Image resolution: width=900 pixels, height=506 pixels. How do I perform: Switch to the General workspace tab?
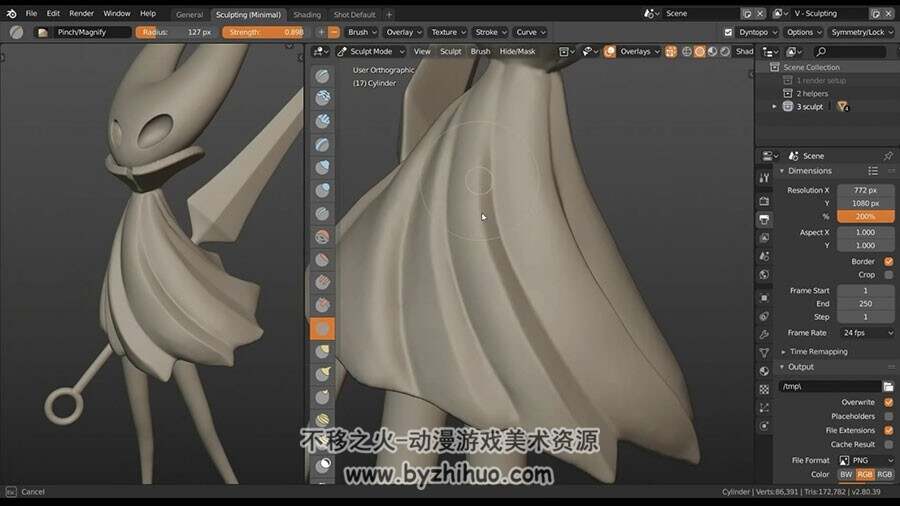(x=189, y=14)
